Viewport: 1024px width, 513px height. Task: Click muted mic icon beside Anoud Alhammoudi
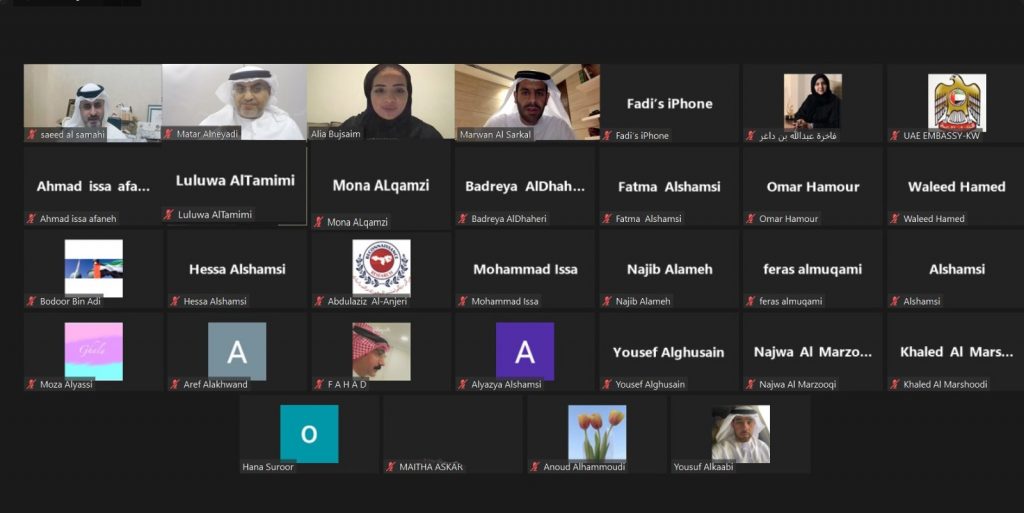click(x=535, y=467)
